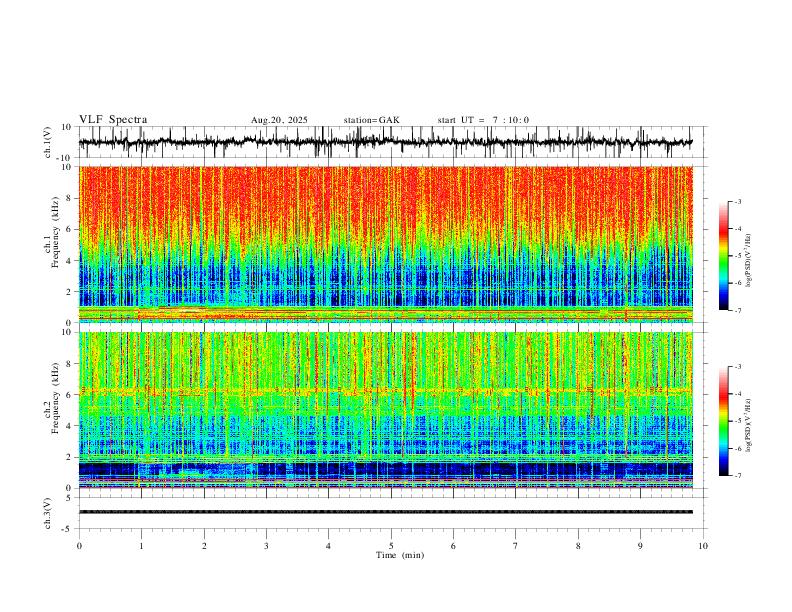Click the upper color bar '-3' label
The height and width of the screenshot is (612, 792).
coord(738,201)
